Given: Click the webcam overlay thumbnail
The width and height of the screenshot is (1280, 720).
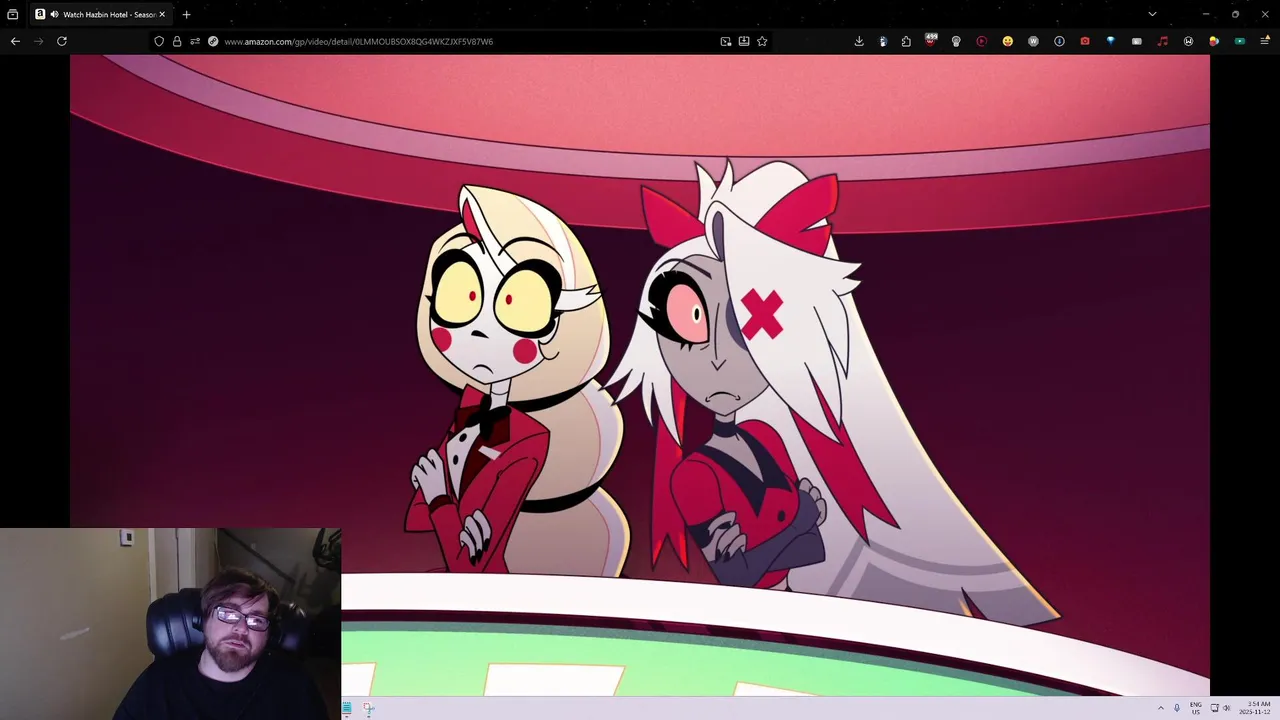Looking at the screenshot, I should 170,624.
